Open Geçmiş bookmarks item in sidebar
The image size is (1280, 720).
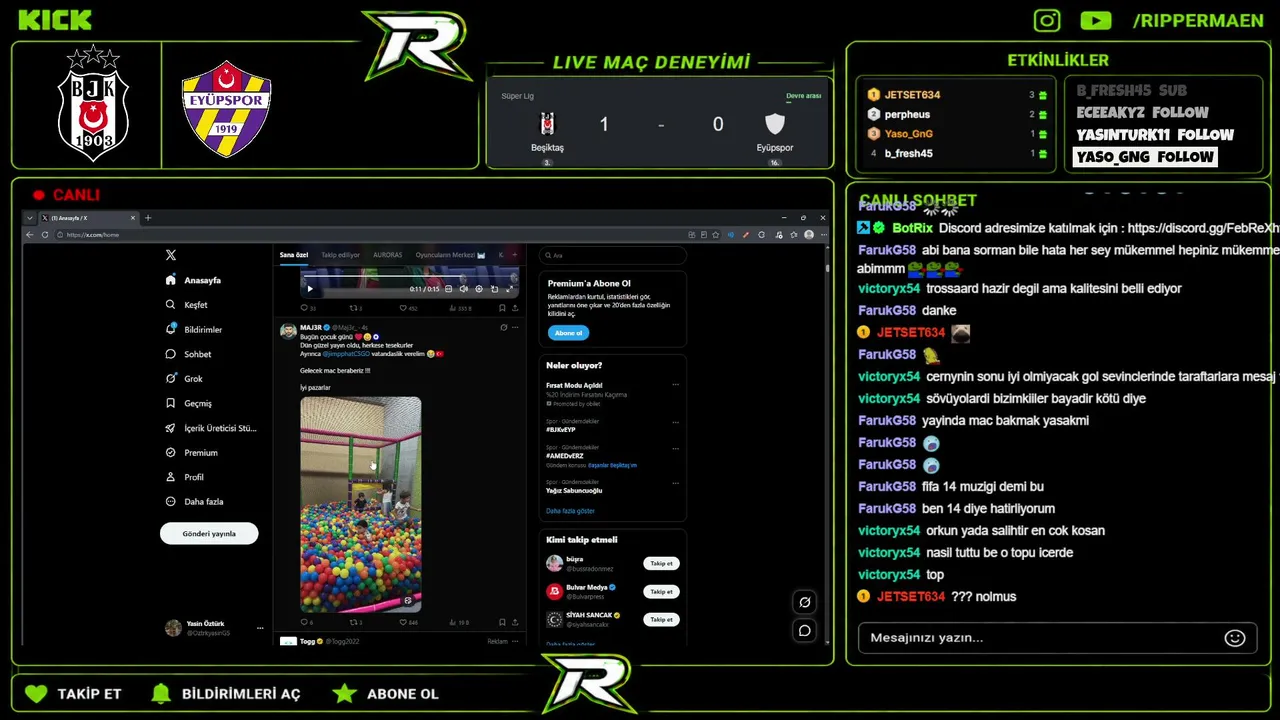point(189,403)
